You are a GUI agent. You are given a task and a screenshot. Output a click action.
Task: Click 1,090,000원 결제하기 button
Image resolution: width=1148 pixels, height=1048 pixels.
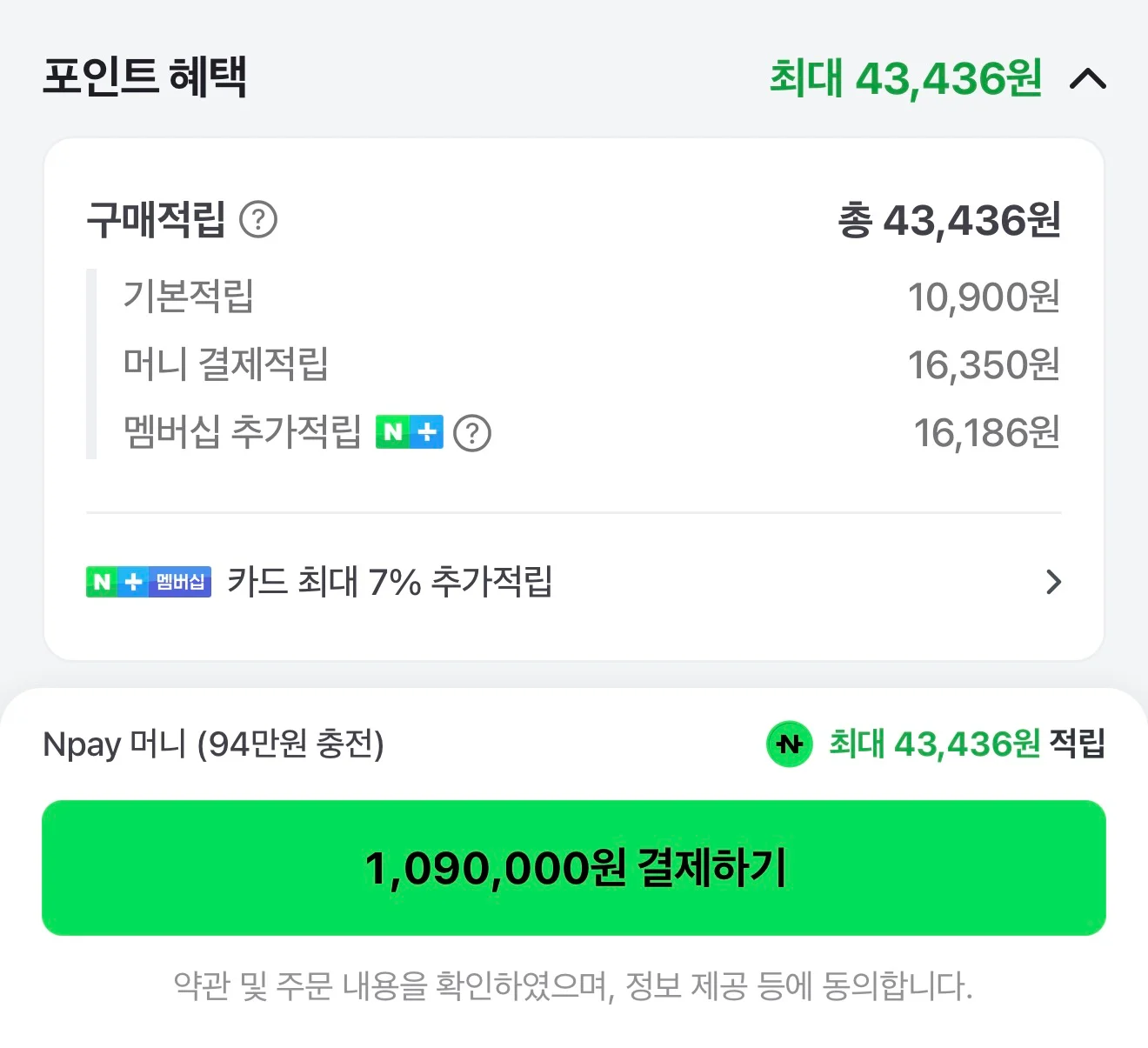coord(574,868)
